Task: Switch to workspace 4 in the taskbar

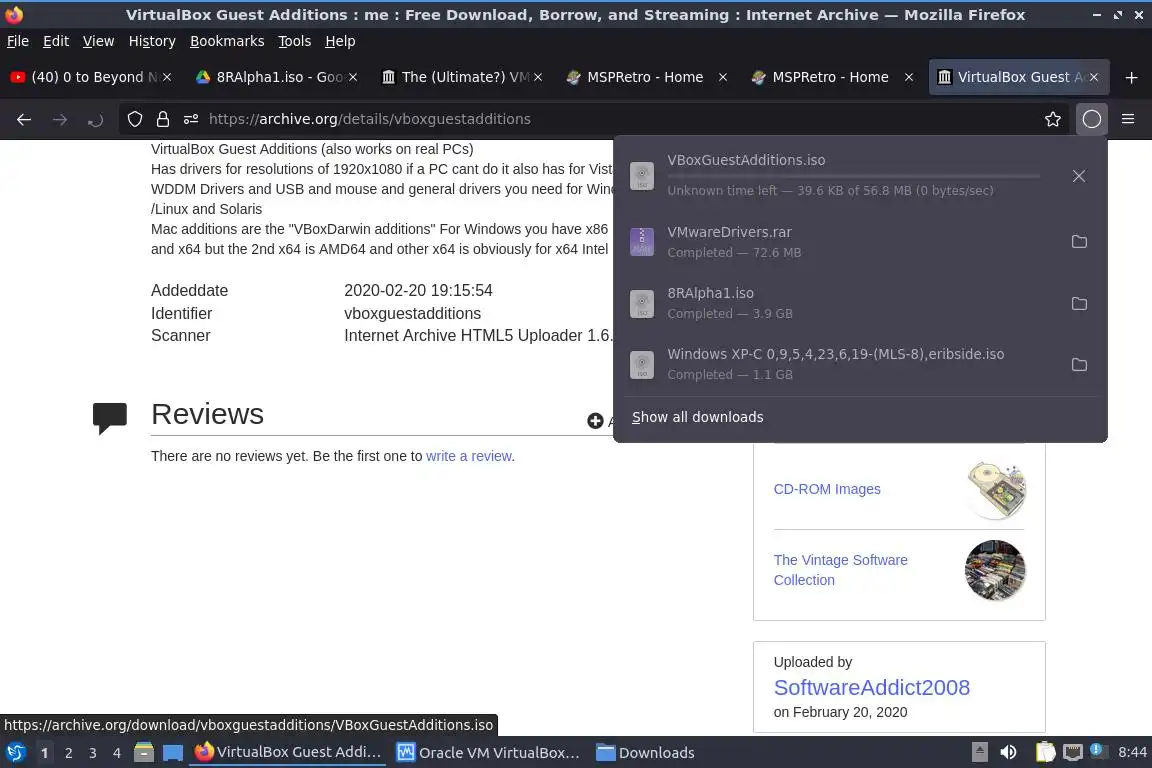Action: (117, 753)
